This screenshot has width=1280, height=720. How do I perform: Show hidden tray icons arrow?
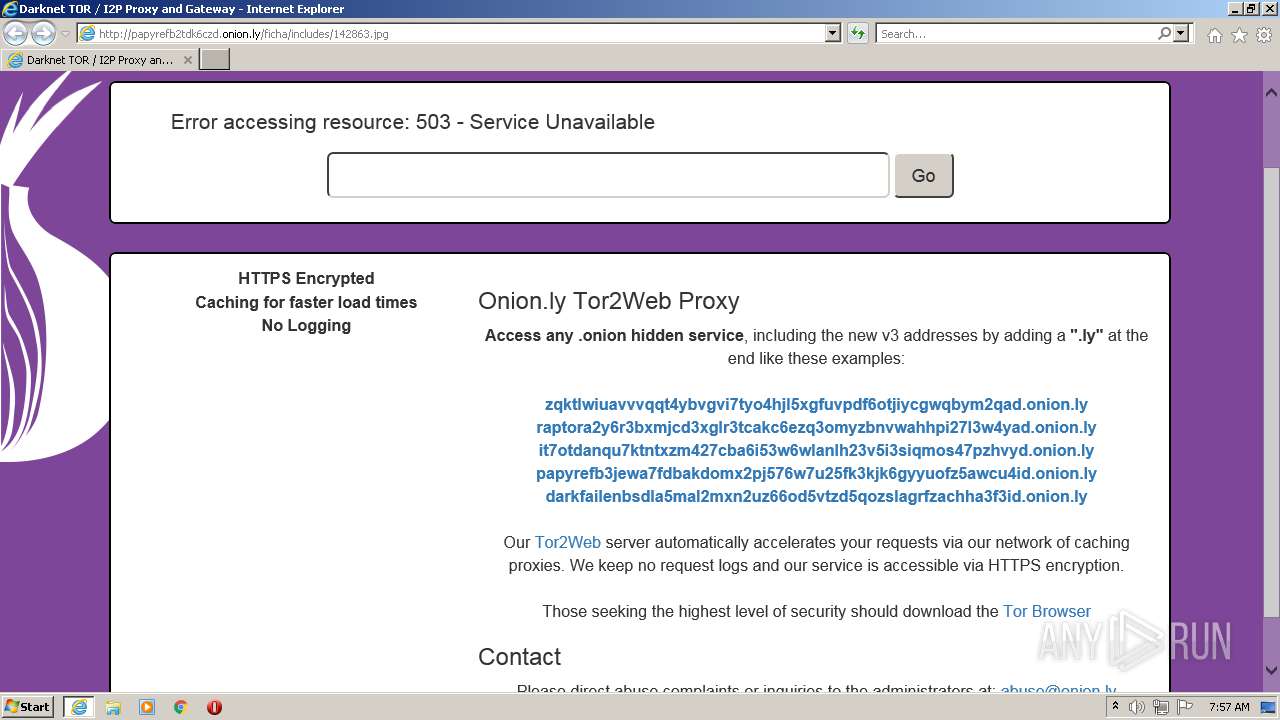[1115, 707]
